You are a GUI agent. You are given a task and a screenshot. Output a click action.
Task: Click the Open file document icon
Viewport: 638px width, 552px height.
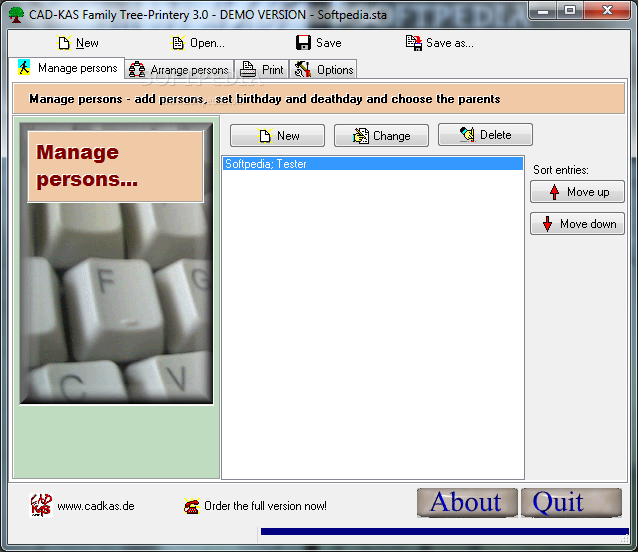point(177,43)
